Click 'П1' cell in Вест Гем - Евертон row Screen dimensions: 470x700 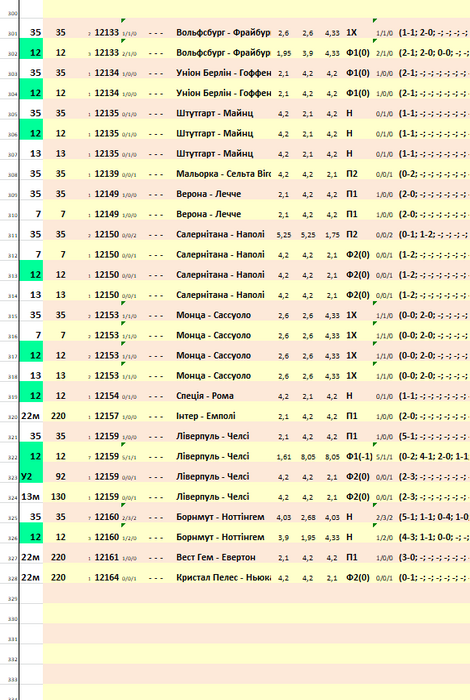point(352,557)
